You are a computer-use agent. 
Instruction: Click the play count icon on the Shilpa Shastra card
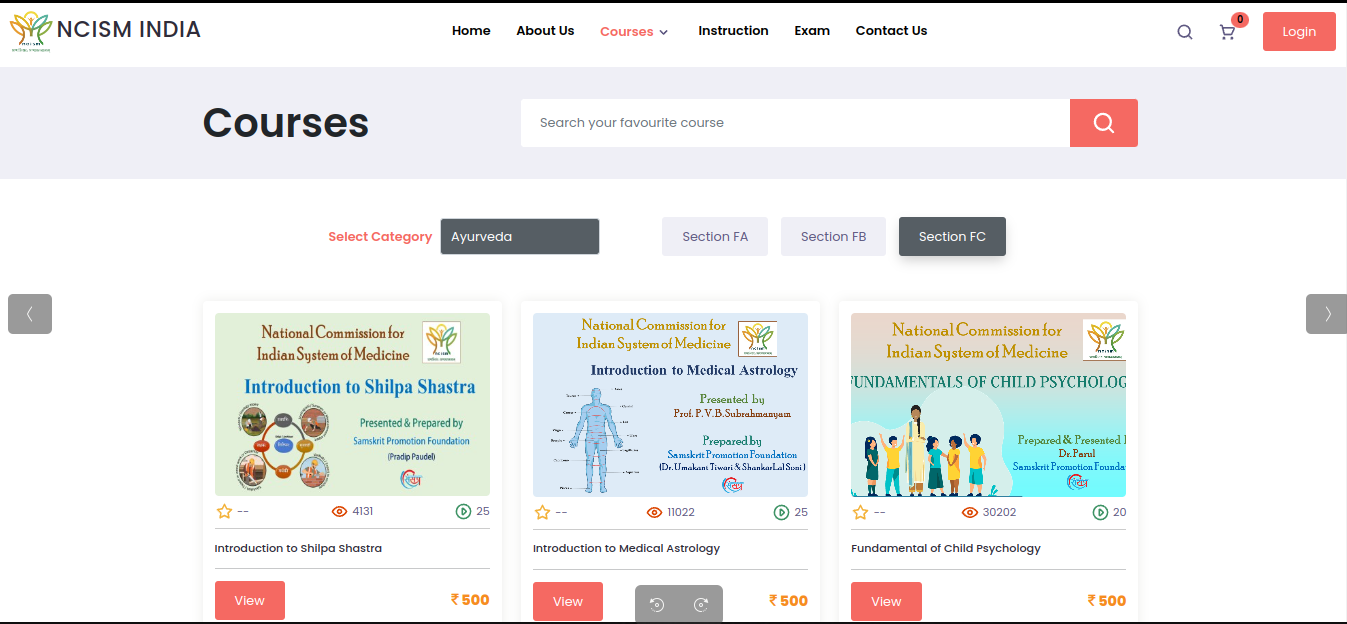[463, 511]
